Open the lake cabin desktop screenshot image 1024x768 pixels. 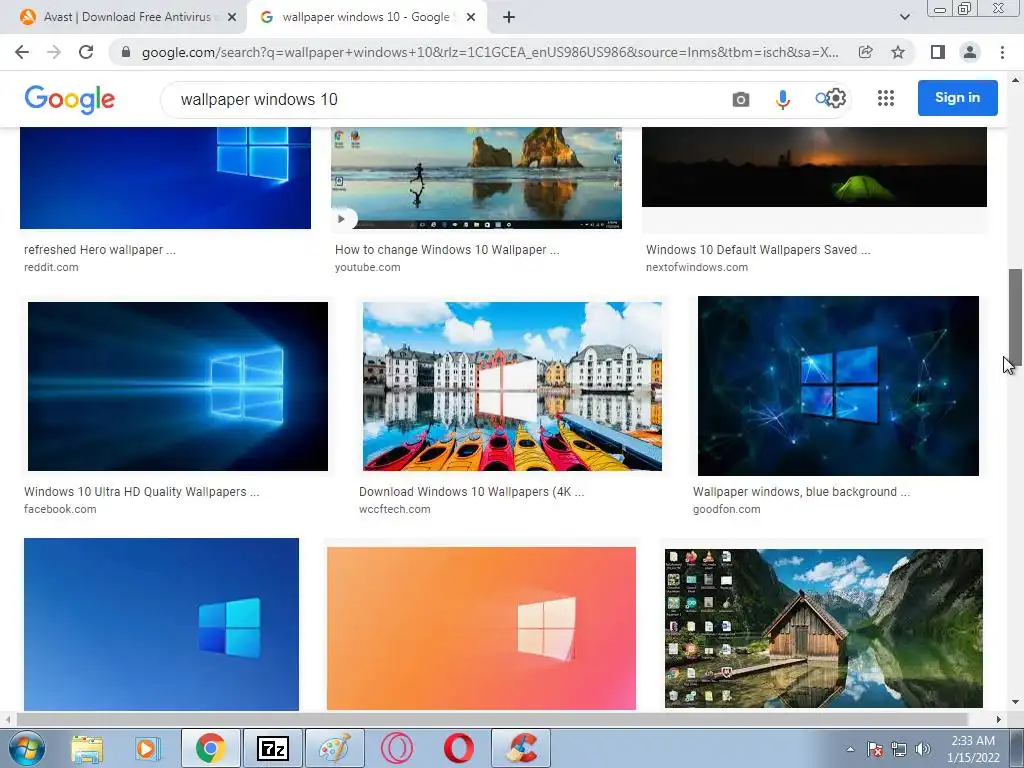tap(824, 628)
